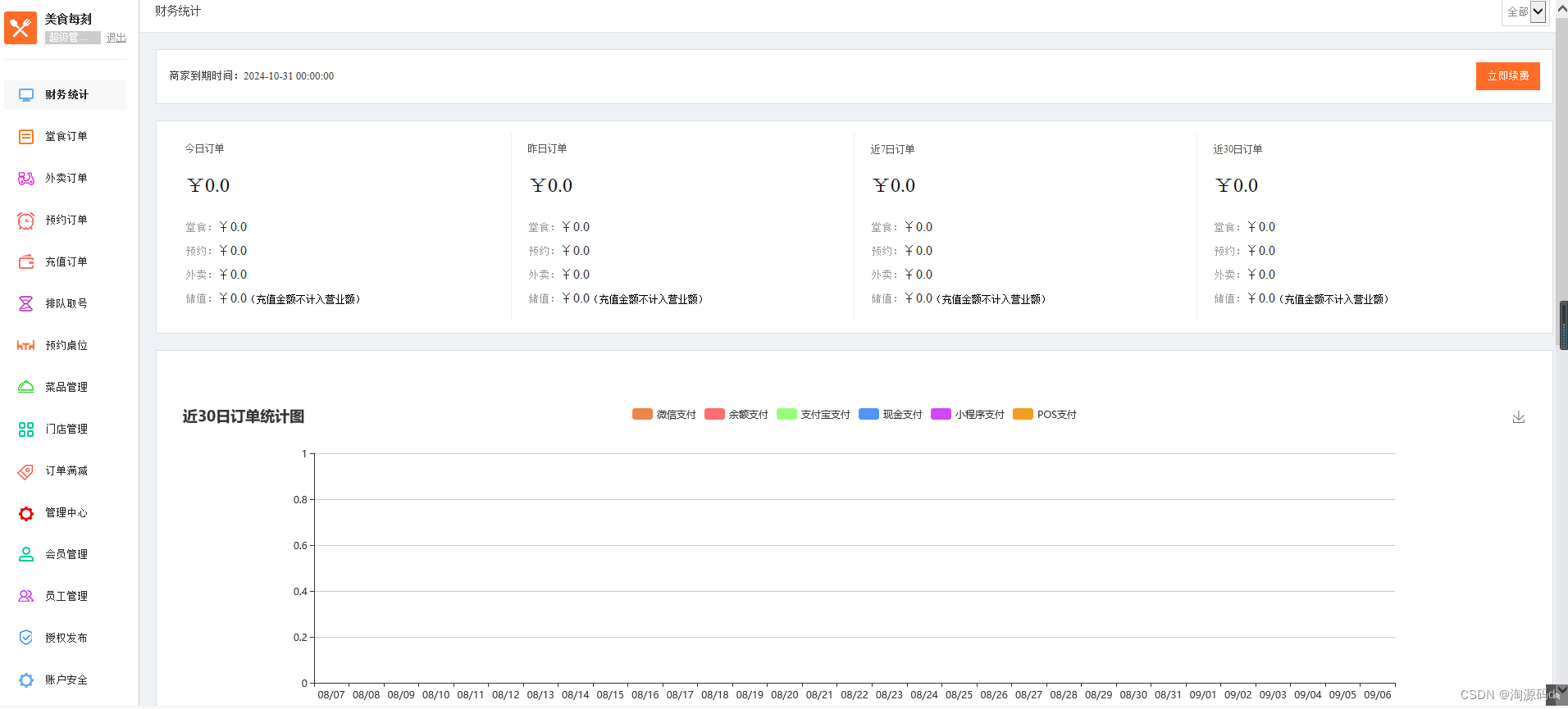Click the 预约订单 alarm clock icon
The image size is (1568, 709).
pyautogui.click(x=26, y=220)
